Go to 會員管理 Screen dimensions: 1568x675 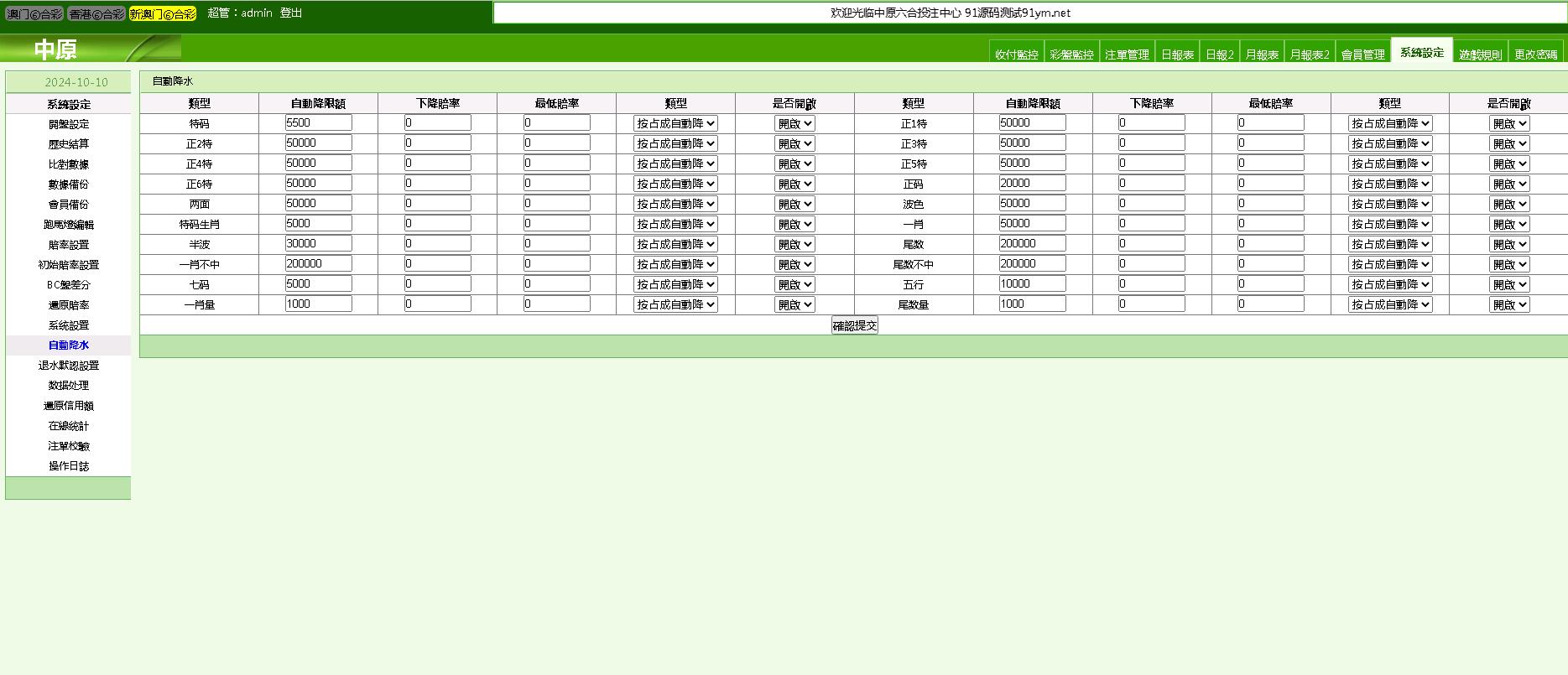pyautogui.click(x=1362, y=54)
